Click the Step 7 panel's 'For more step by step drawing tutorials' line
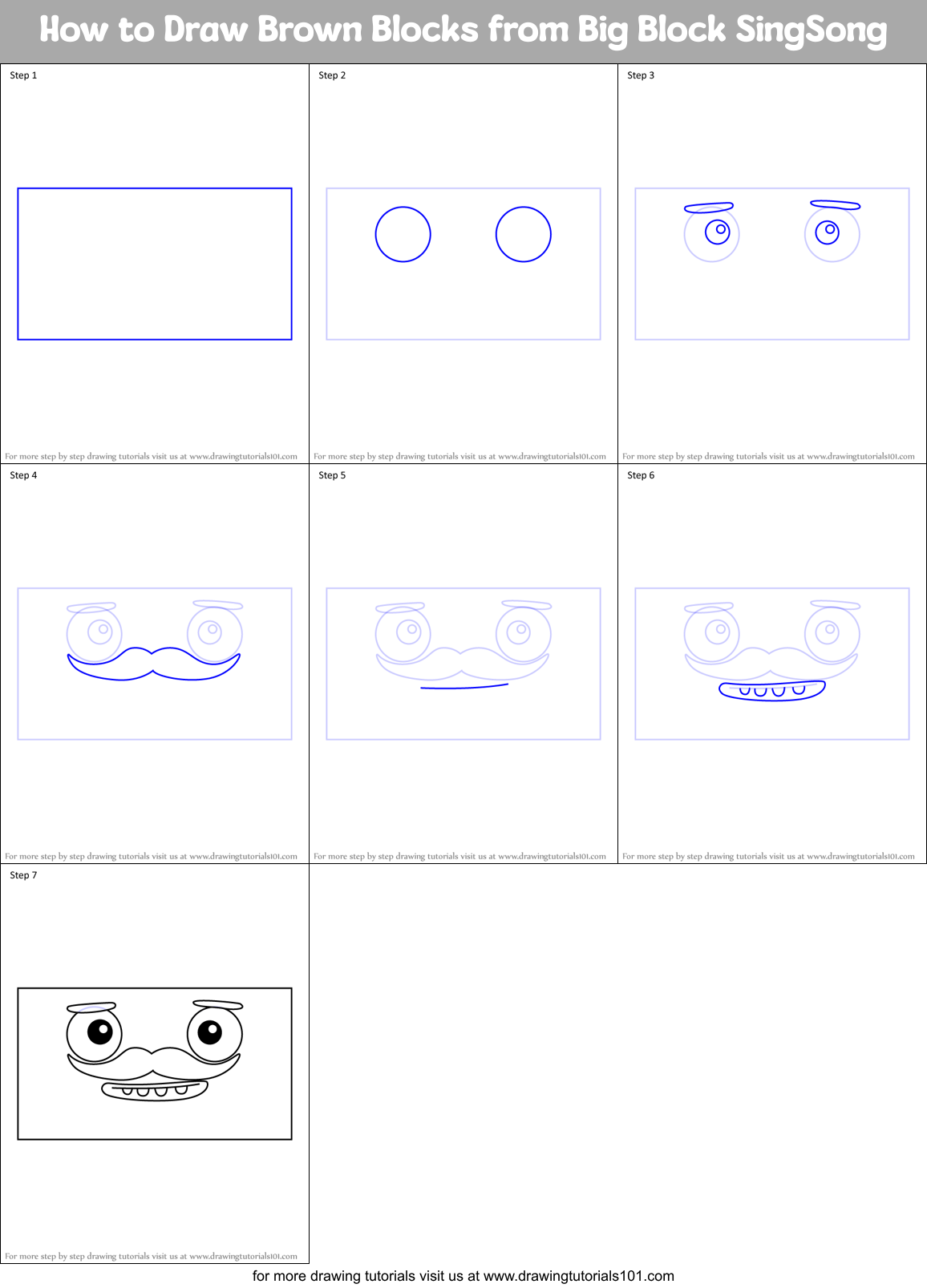The width and height of the screenshot is (927, 1288). [x=151, y=1256]
